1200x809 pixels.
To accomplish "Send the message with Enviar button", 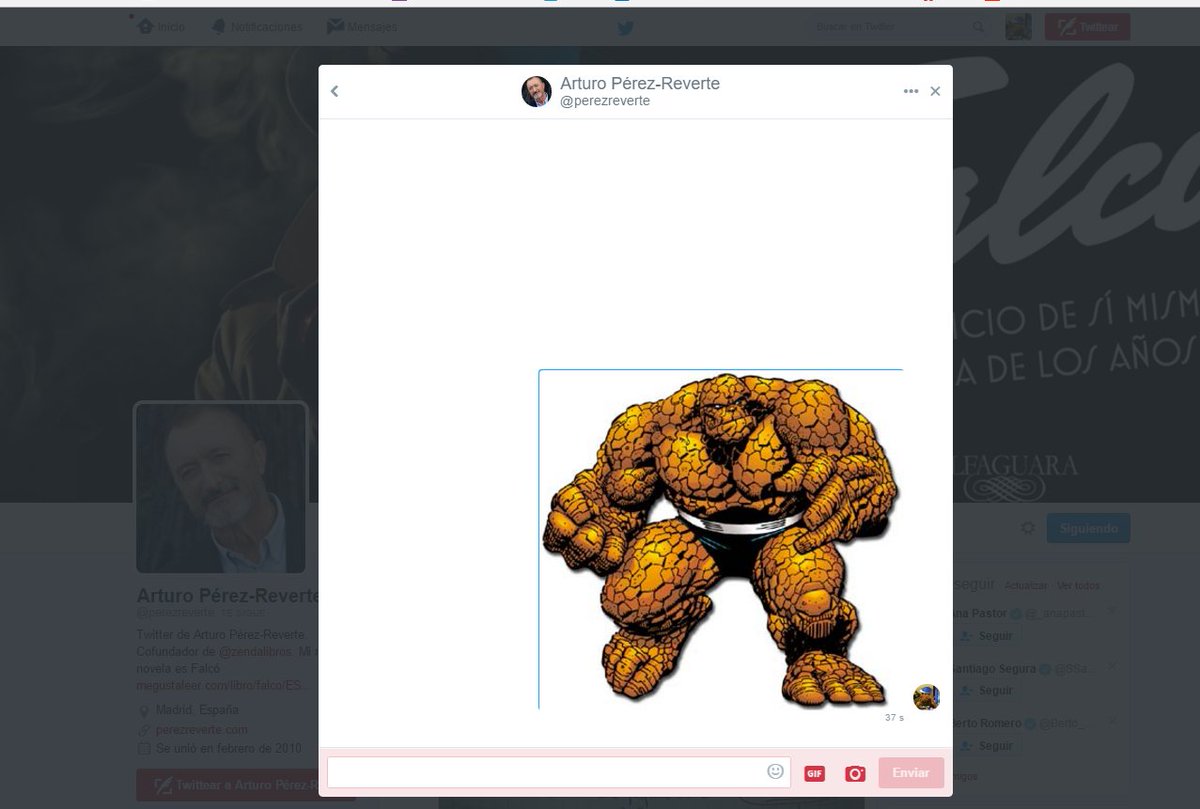I will 911,773.
